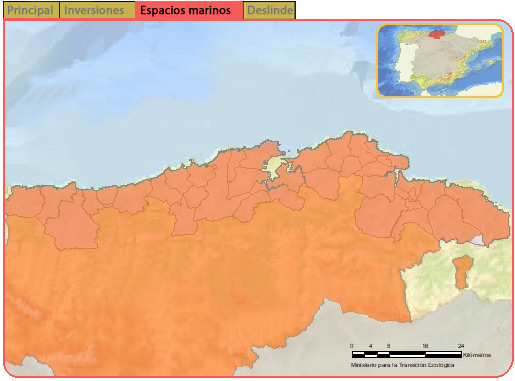
Task: Open the Inversiones tab
Action: (x=97, y=10)
